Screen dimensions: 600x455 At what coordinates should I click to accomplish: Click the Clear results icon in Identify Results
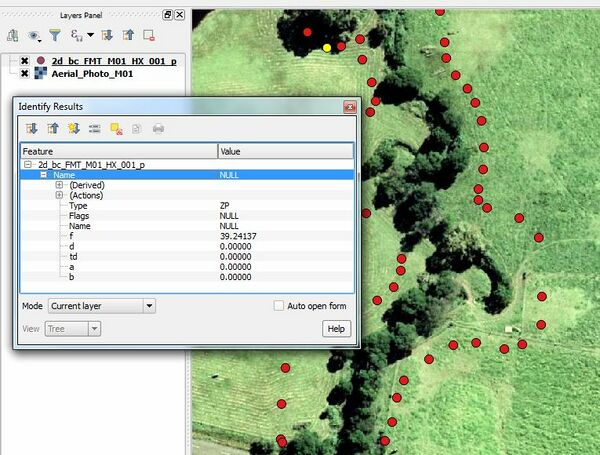[x=115, y=128]
